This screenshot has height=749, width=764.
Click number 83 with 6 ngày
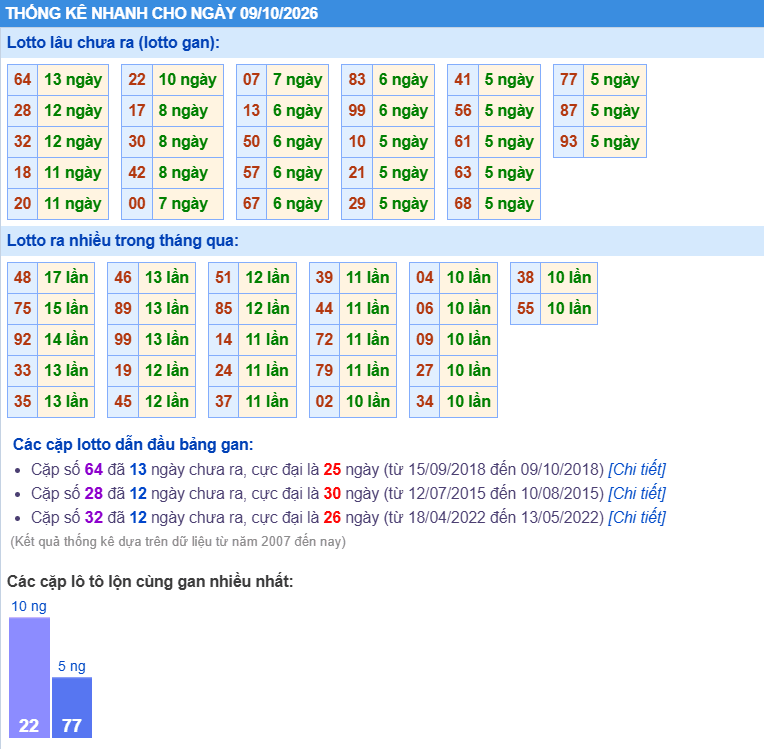[x=357, y=79]
